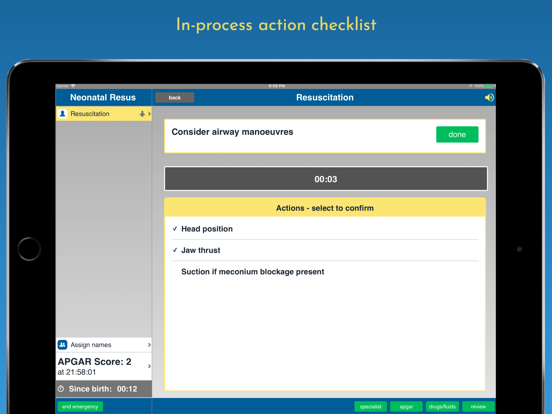Call a specialist with the specialist button

[370, 407]
